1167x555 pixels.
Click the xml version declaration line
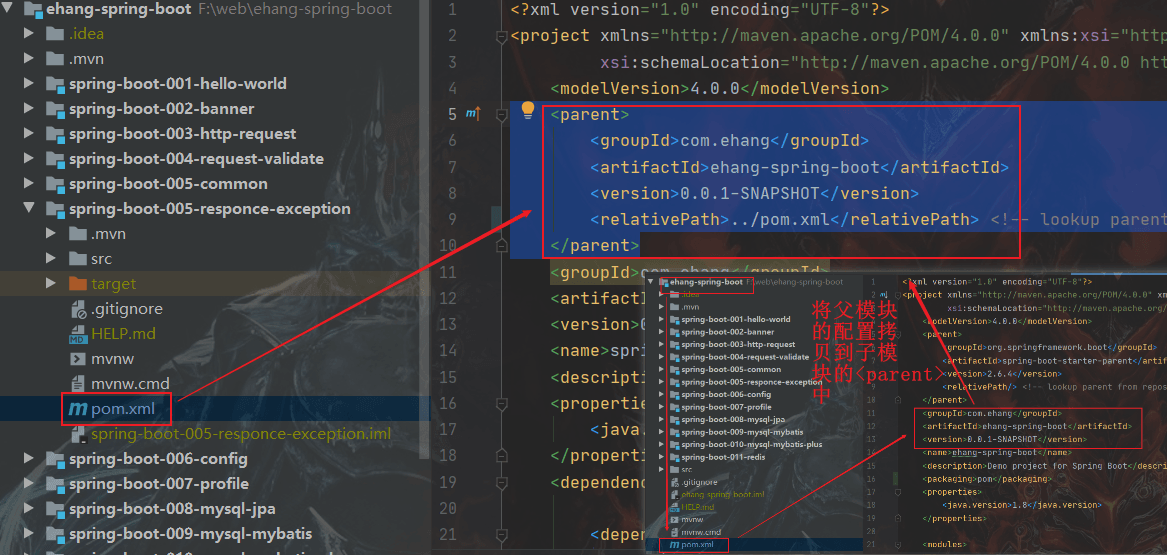coord(700,10)
